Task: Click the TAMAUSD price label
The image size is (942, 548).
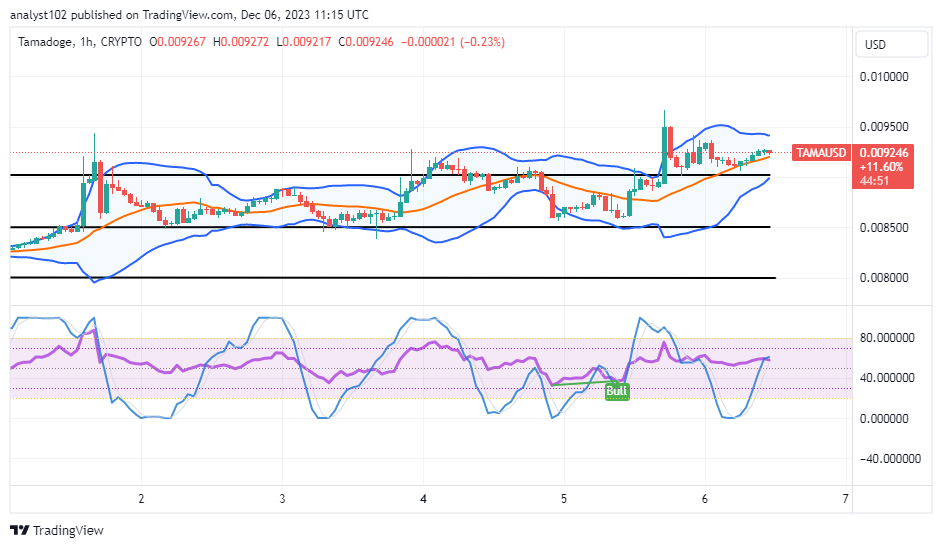Action: pos(821,153)
